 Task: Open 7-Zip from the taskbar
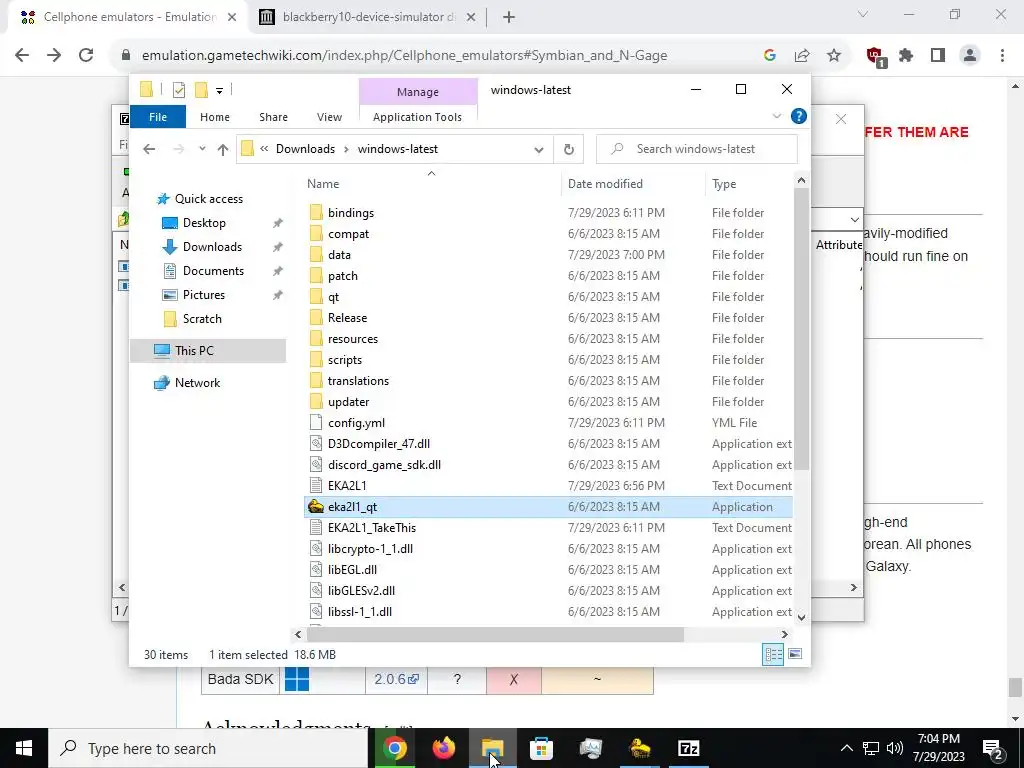[688, 748]
